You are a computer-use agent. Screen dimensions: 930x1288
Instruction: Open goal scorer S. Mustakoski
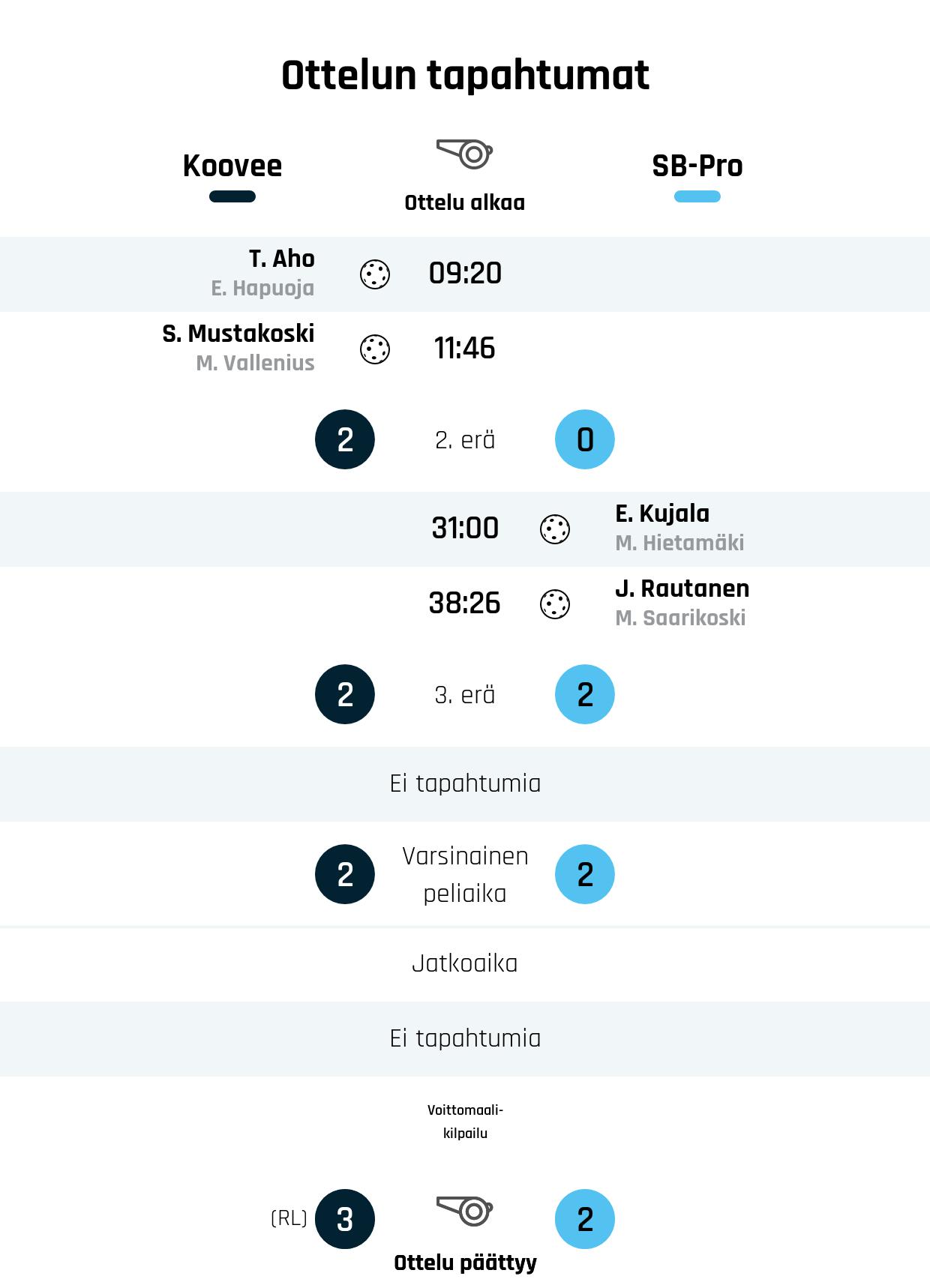tap(238, 334)
